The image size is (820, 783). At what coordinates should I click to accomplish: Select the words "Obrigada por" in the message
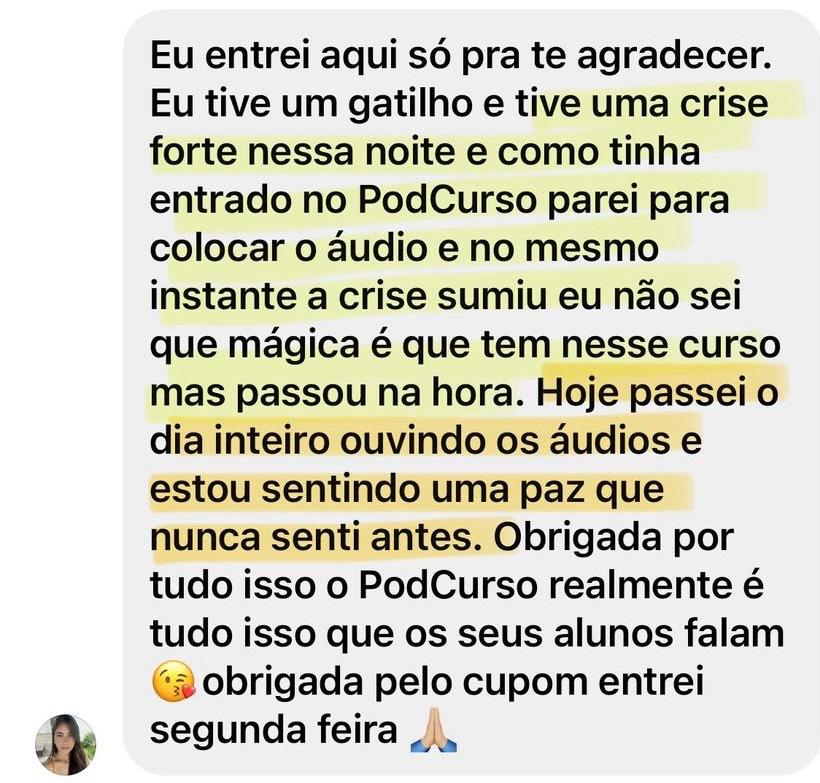coord(614,537)
